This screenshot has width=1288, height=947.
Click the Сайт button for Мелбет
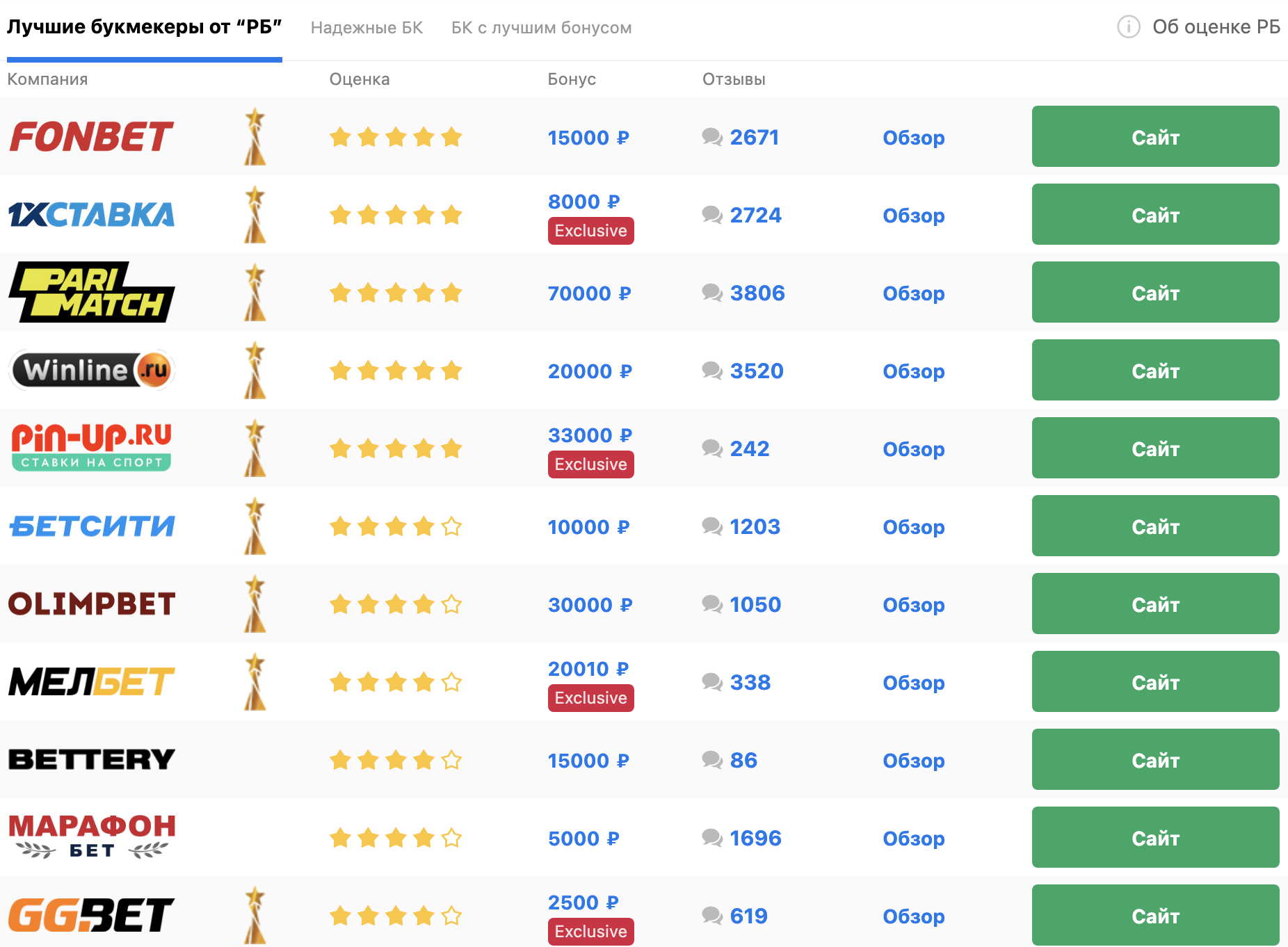point(1155,681)
